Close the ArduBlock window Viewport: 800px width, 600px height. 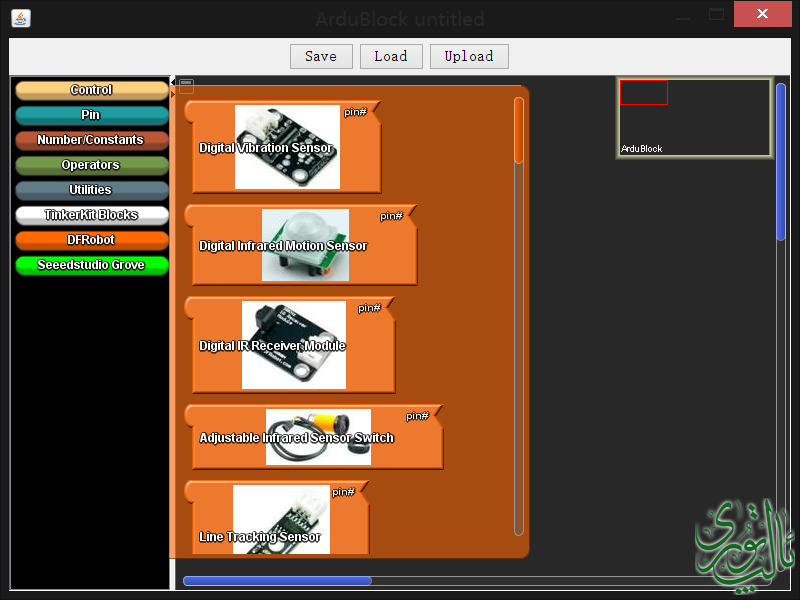(763, 14)
